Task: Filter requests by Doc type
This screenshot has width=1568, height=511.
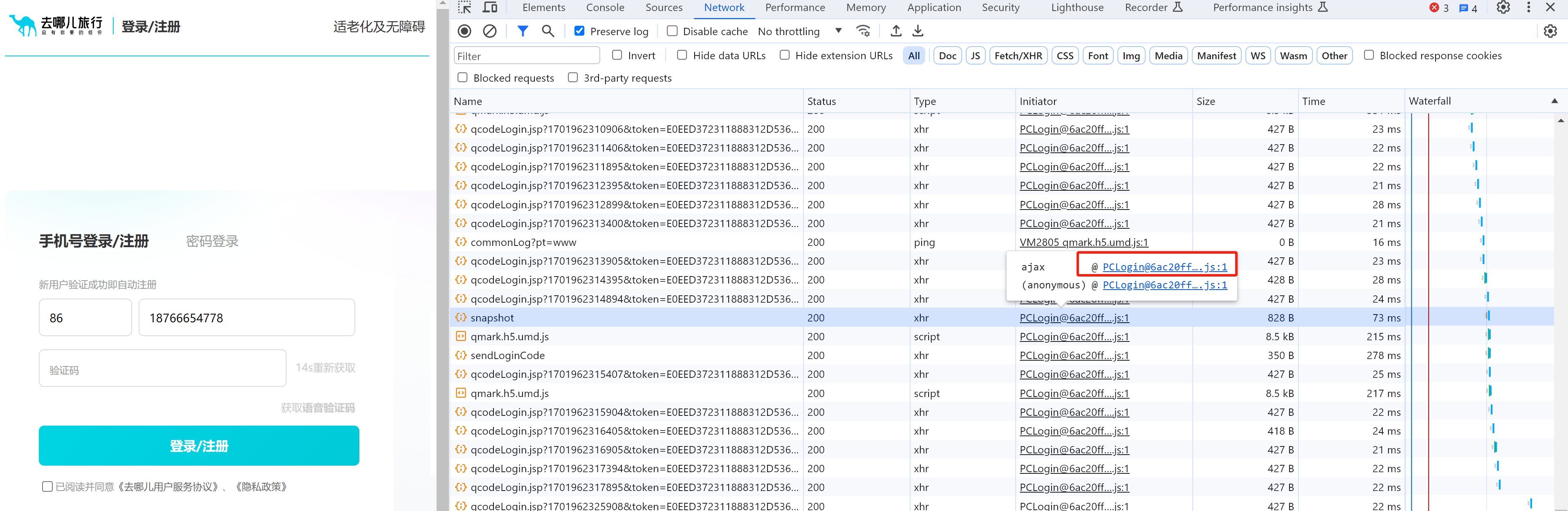Action: [x=947, y=56]
